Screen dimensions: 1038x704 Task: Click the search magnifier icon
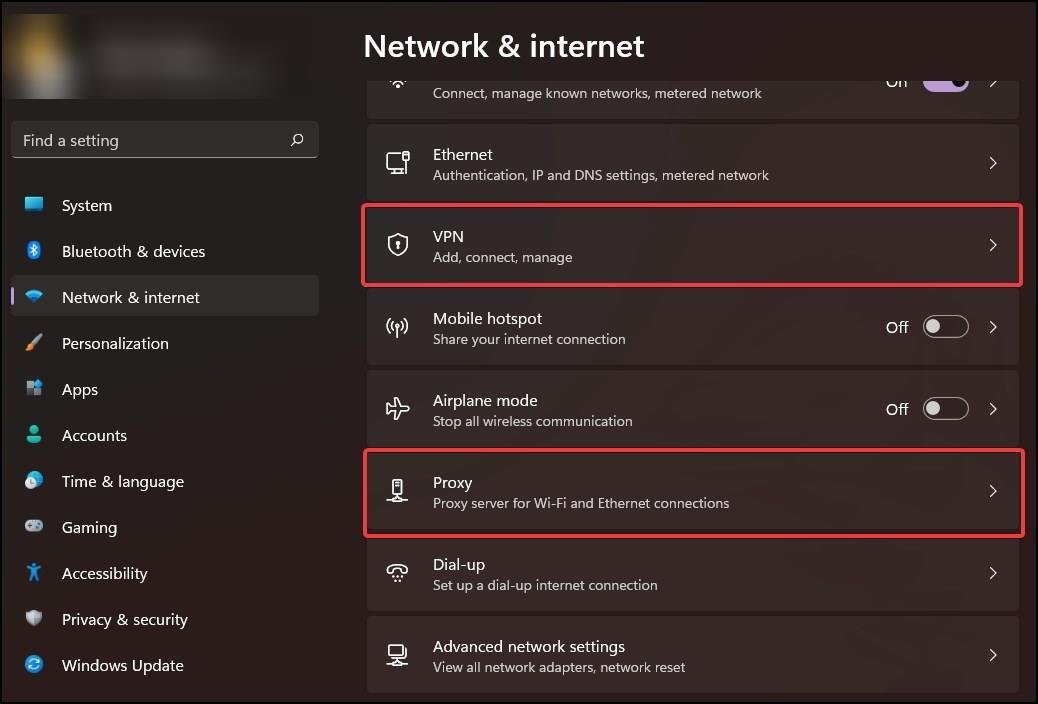[x=297, y=140]
